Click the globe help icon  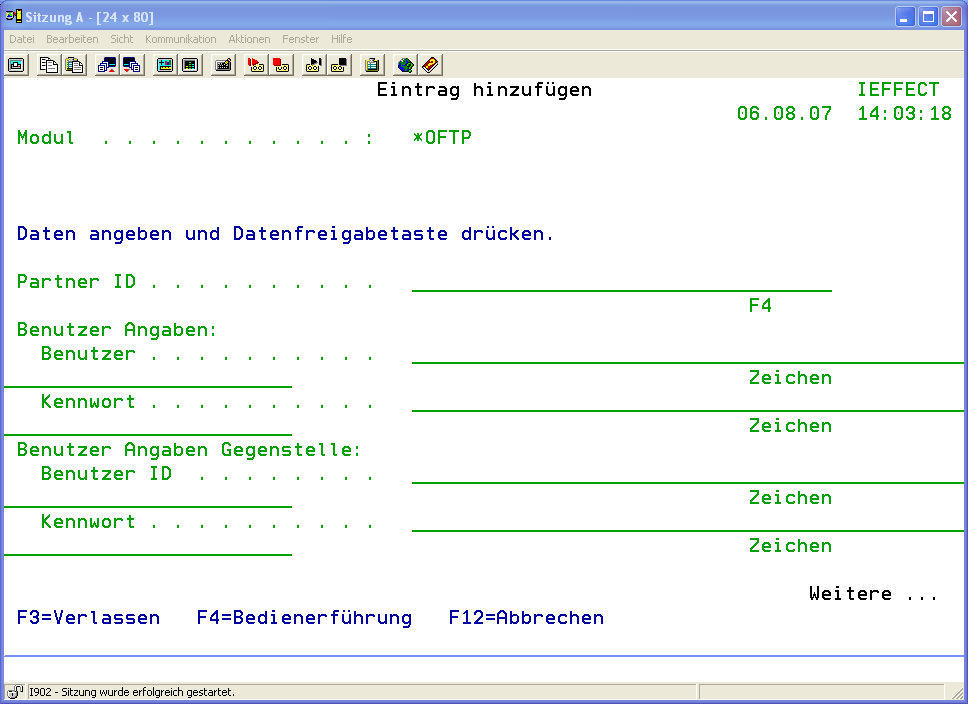[x=404, y=65]
